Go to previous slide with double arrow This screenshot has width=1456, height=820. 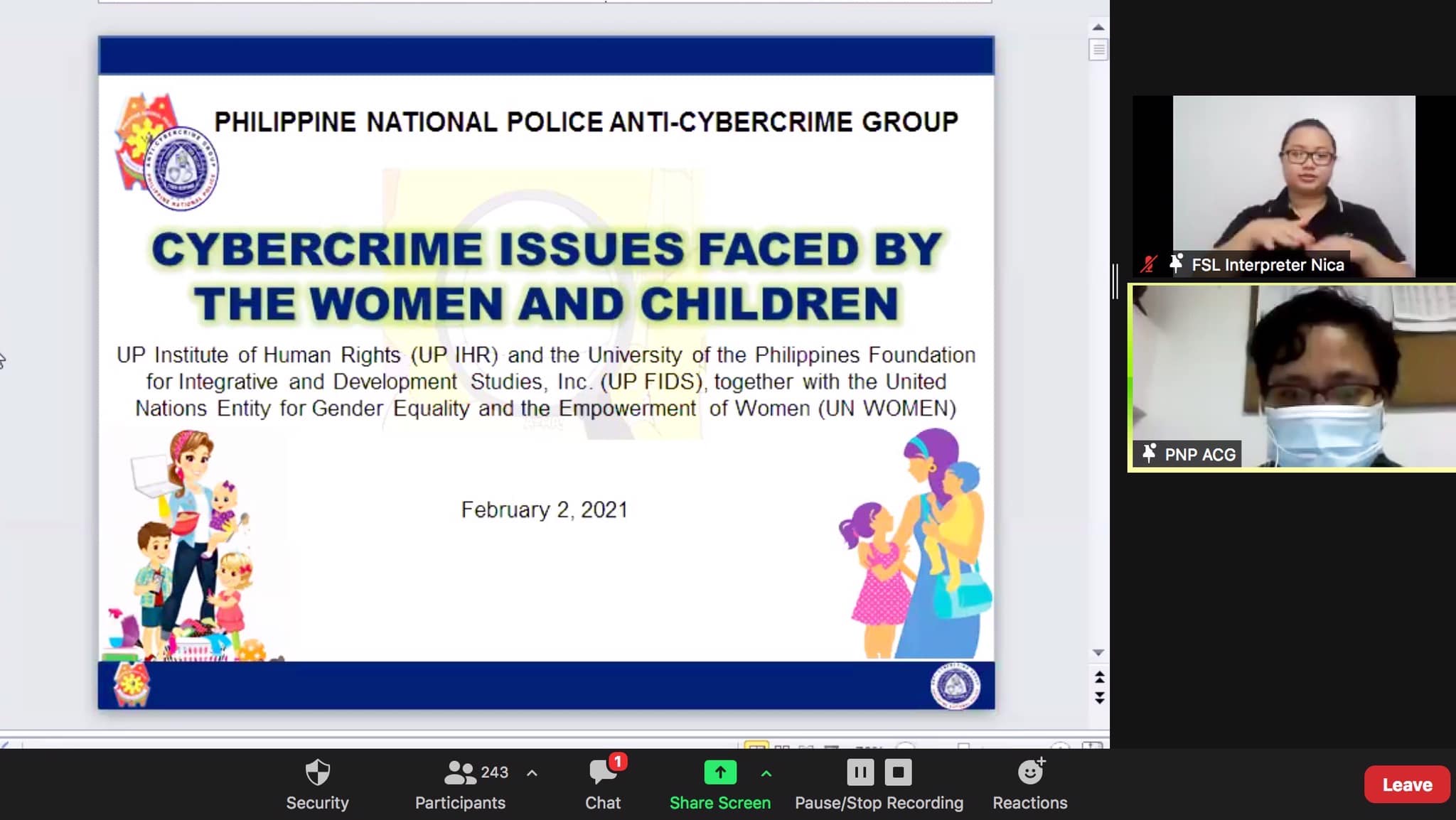click(1099, 676)
